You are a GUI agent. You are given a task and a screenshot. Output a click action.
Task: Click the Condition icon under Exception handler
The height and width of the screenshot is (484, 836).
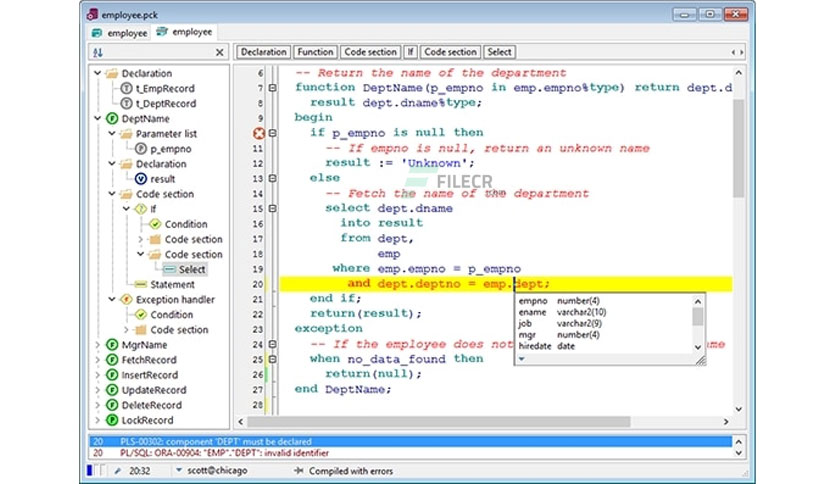[141, 314]
